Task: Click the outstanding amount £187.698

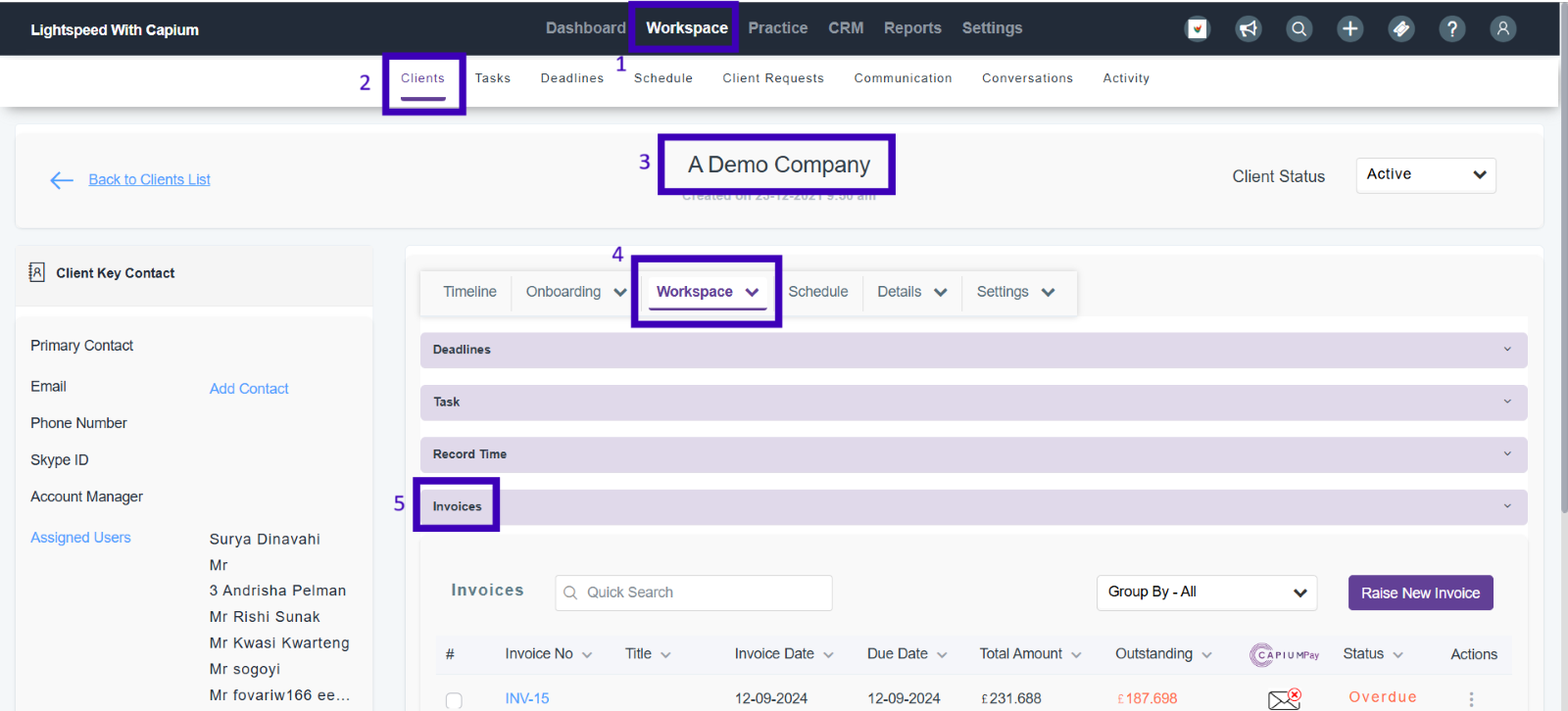Action: [1148, 698]
